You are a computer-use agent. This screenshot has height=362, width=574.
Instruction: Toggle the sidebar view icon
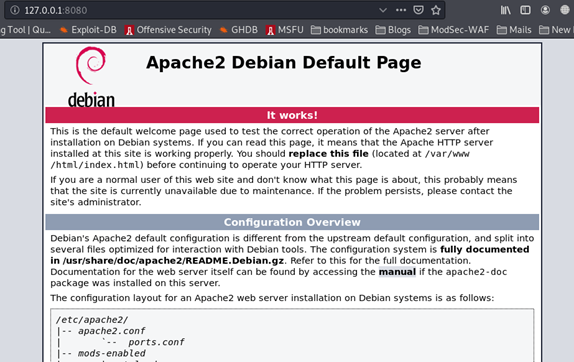[x=525, y=10]
